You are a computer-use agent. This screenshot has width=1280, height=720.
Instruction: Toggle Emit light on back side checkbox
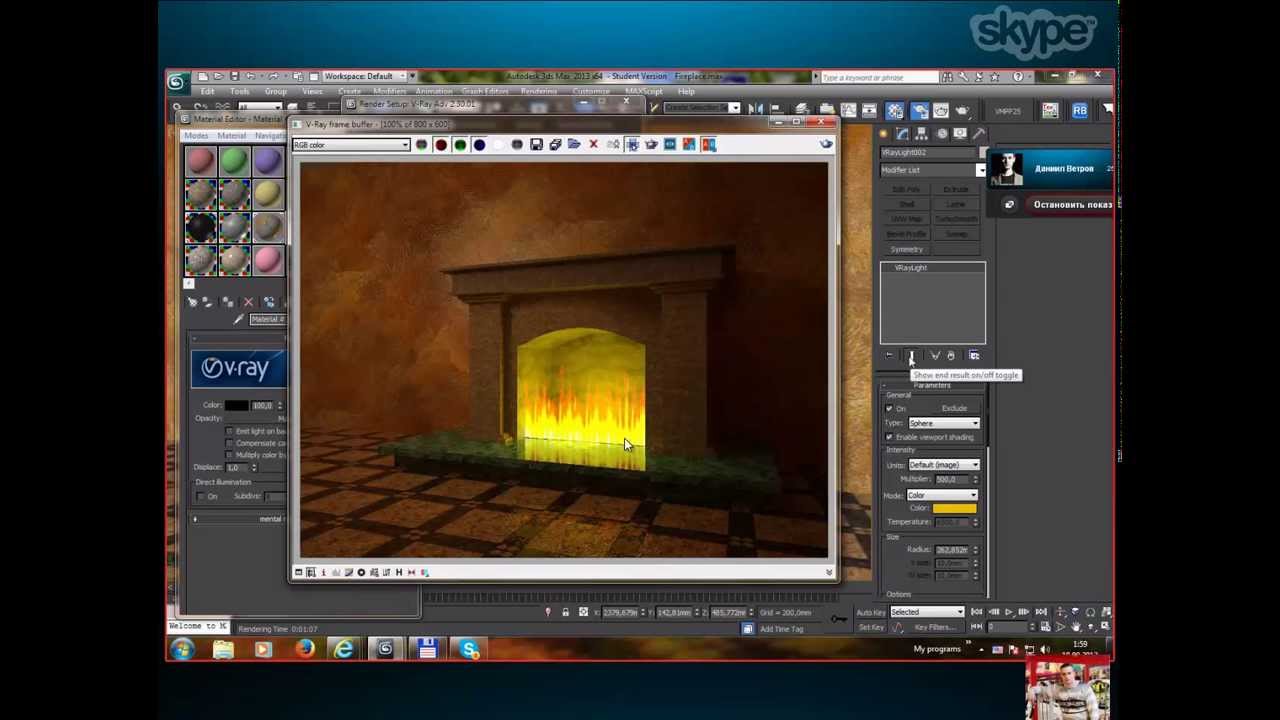[x=230, y=431]
